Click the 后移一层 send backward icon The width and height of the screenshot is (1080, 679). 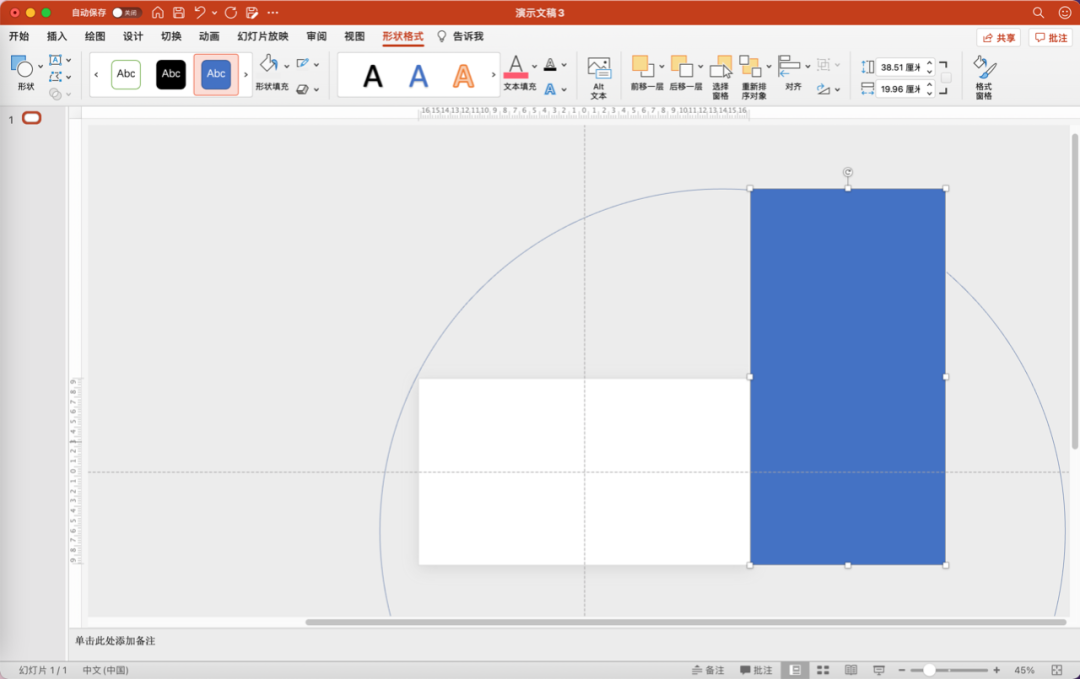(x=682, y=66)
